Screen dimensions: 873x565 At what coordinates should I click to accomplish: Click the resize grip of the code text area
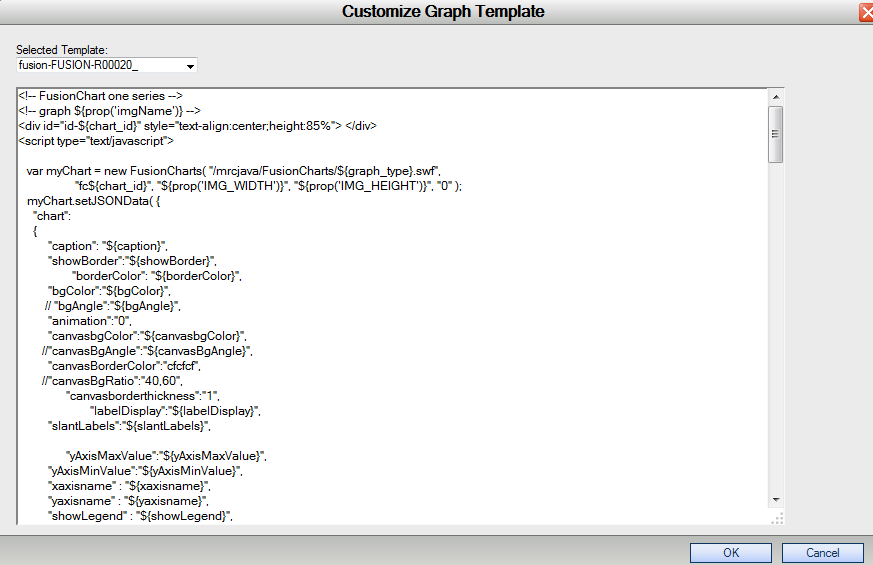[x=777, y=518]
